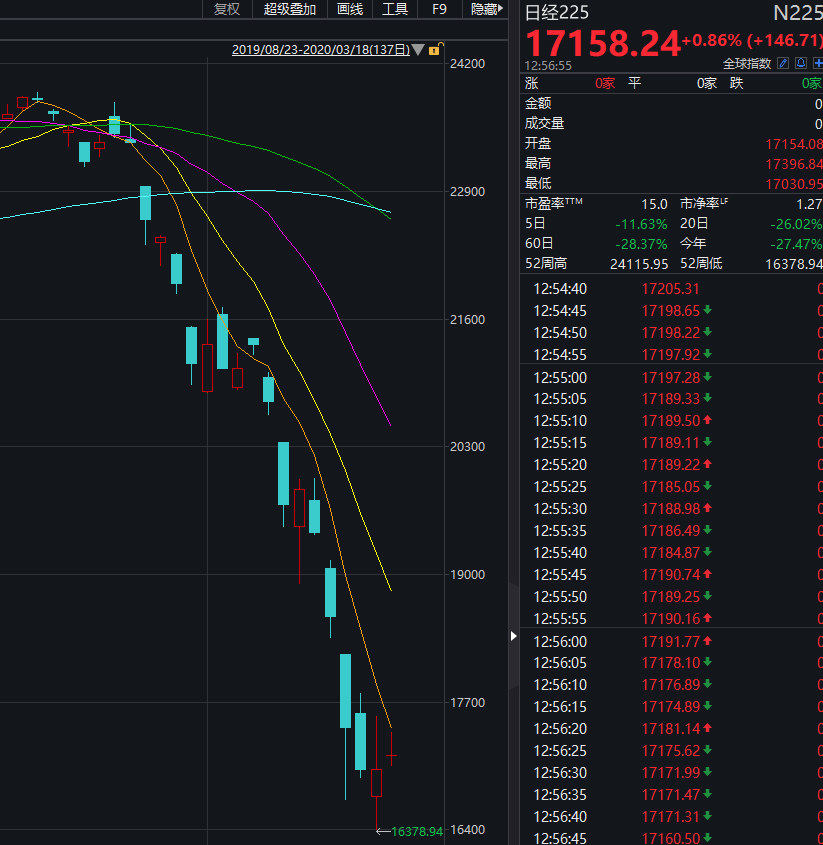Click the tick row at 12:55:00

click(x=672, y=378)
